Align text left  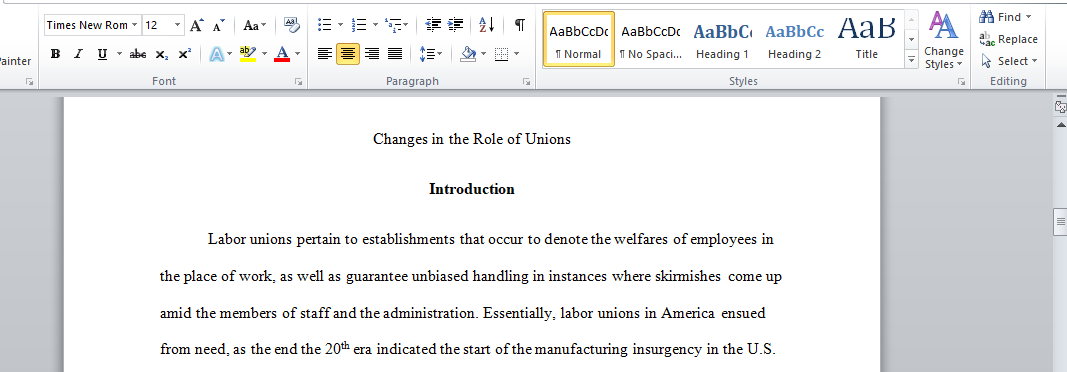(325, 54)
